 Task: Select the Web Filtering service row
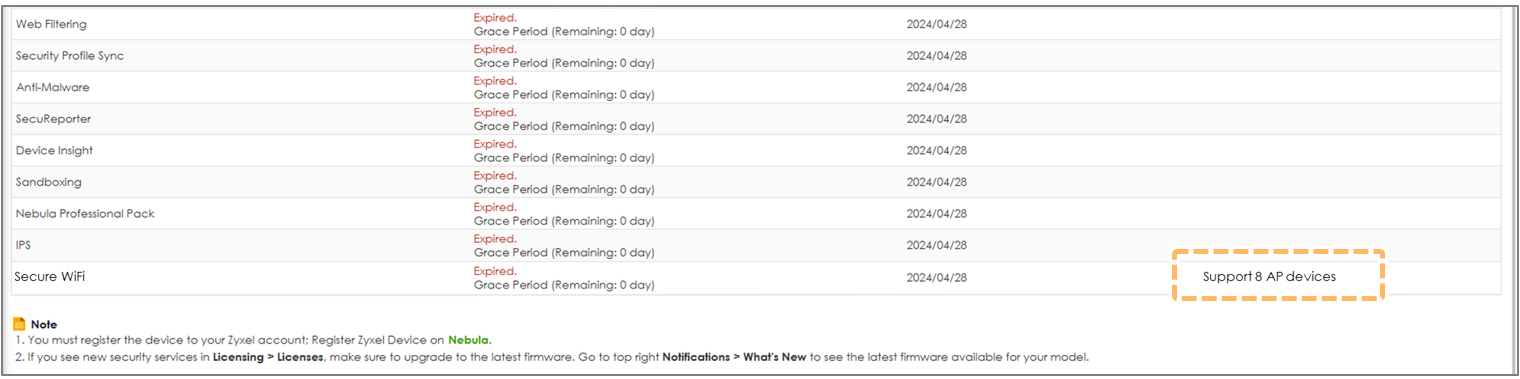click(x=756, y=24)
